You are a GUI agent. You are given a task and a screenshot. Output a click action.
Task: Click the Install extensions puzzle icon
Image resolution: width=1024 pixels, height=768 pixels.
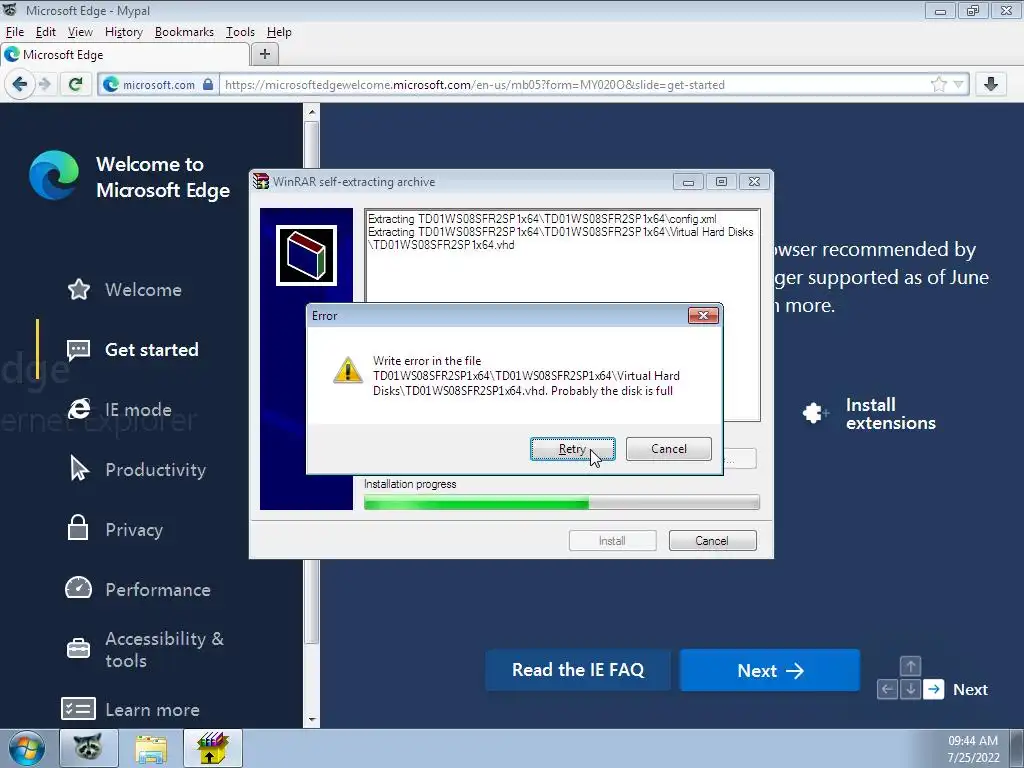pos(816,413)
